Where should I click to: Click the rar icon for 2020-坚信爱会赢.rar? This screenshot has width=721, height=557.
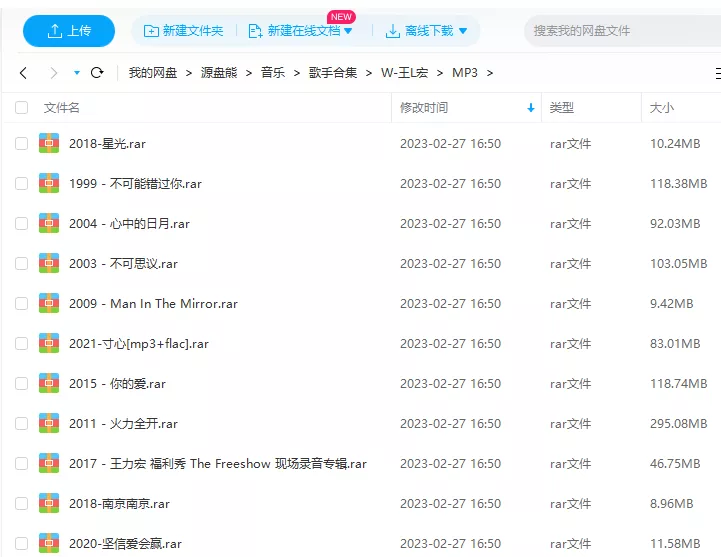[x=49, y=543]
